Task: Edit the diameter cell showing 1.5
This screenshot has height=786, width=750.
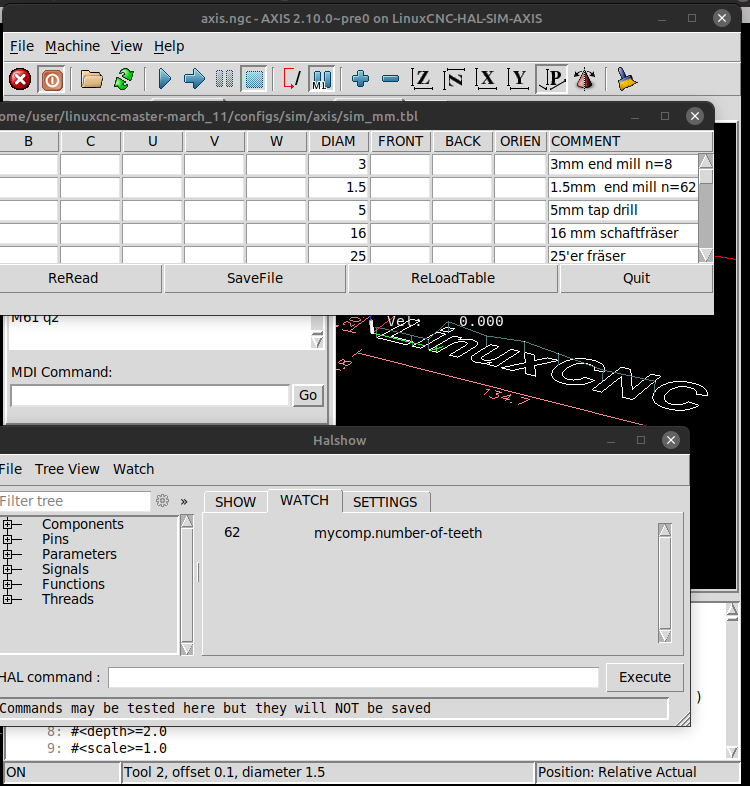Action: pyautogui.click(x=338, y=187)
